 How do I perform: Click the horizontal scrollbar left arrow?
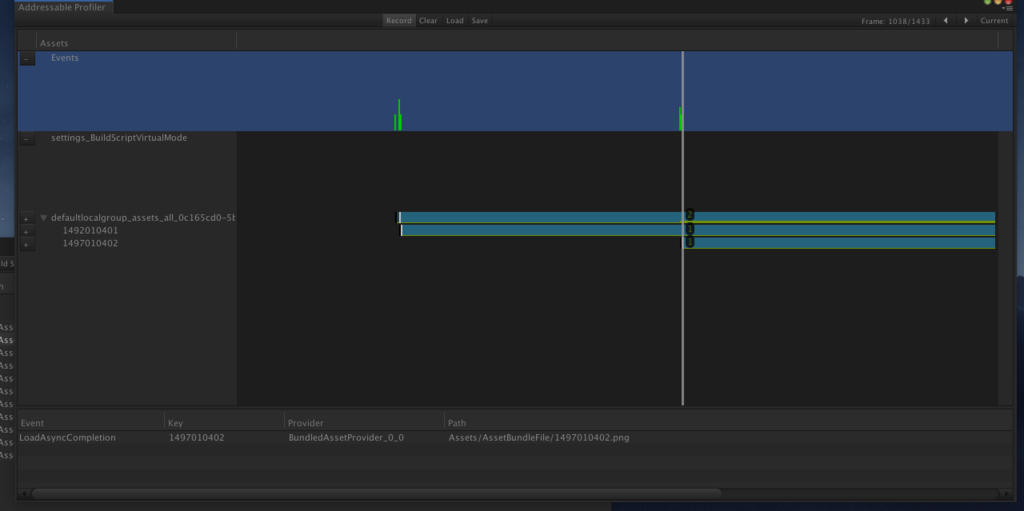25,494
